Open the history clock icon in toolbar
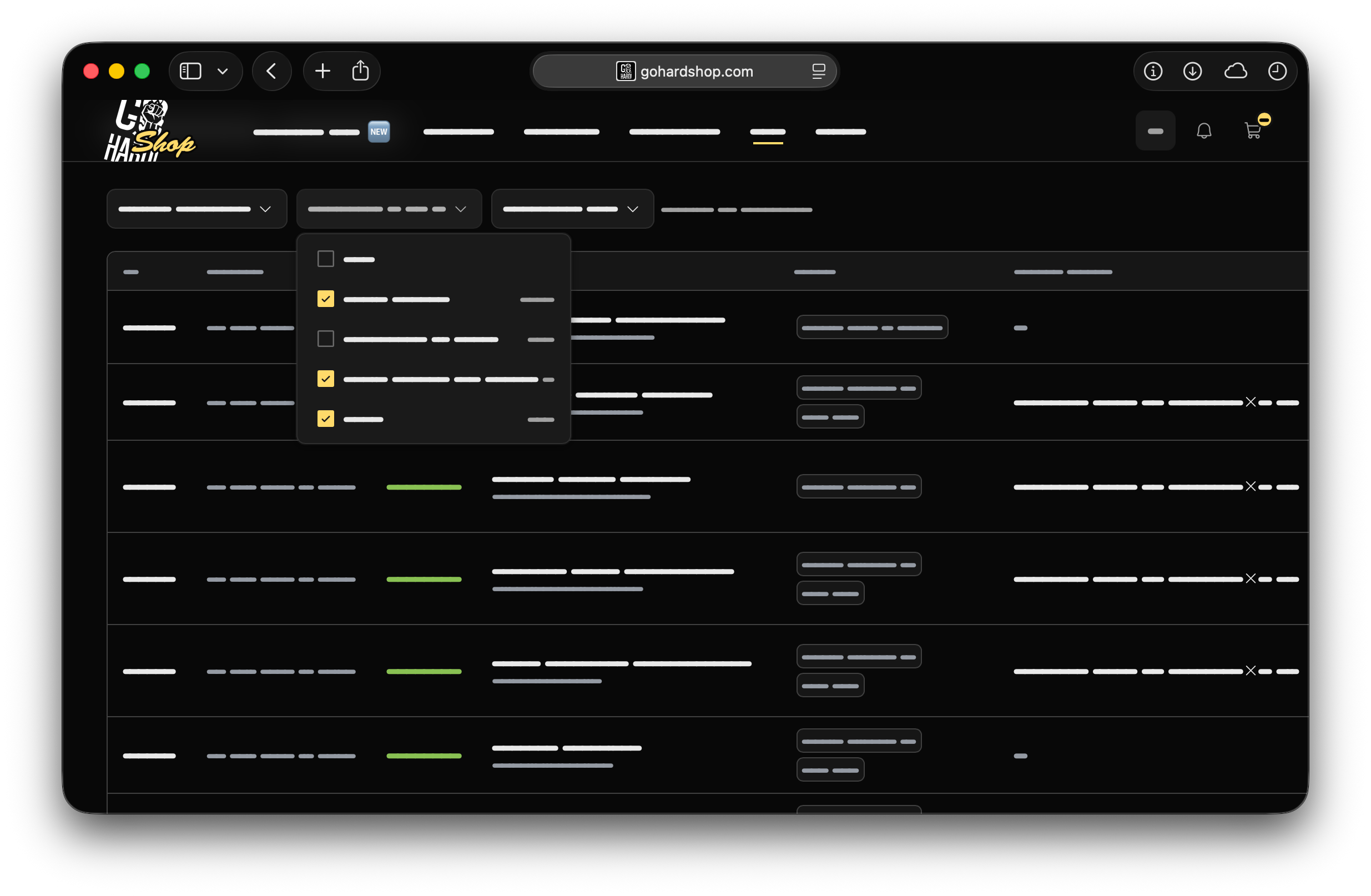This screenshot has height=896, width=1371. [1277, 71]
